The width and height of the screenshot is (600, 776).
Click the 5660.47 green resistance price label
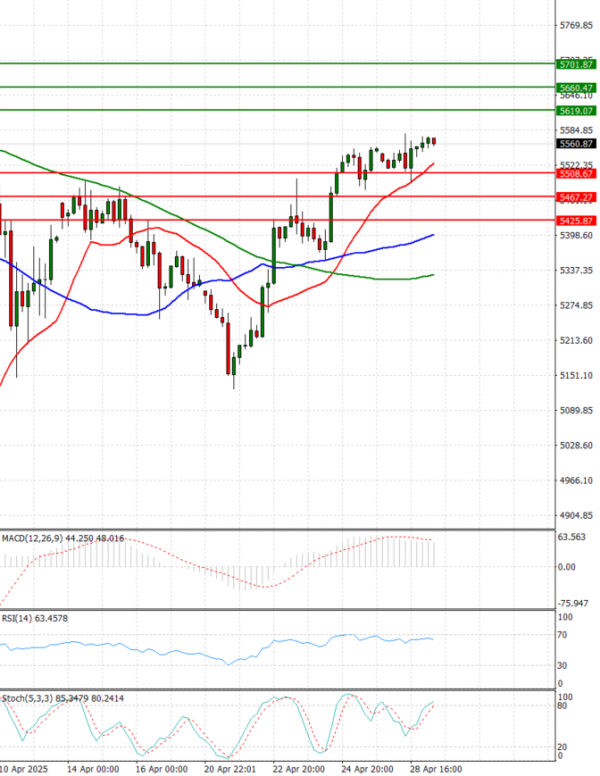(x=579, y=88)
